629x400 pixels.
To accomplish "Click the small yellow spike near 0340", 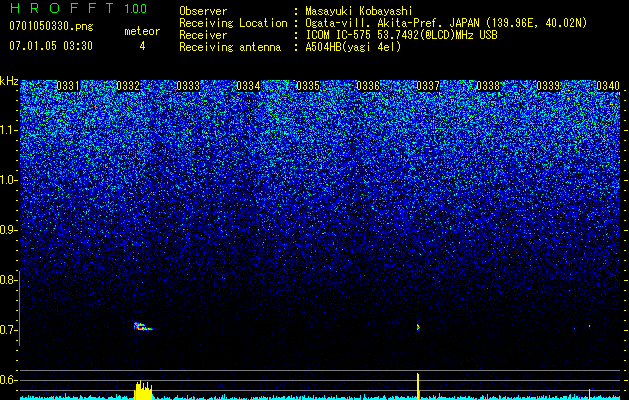I will click(589, 394).
